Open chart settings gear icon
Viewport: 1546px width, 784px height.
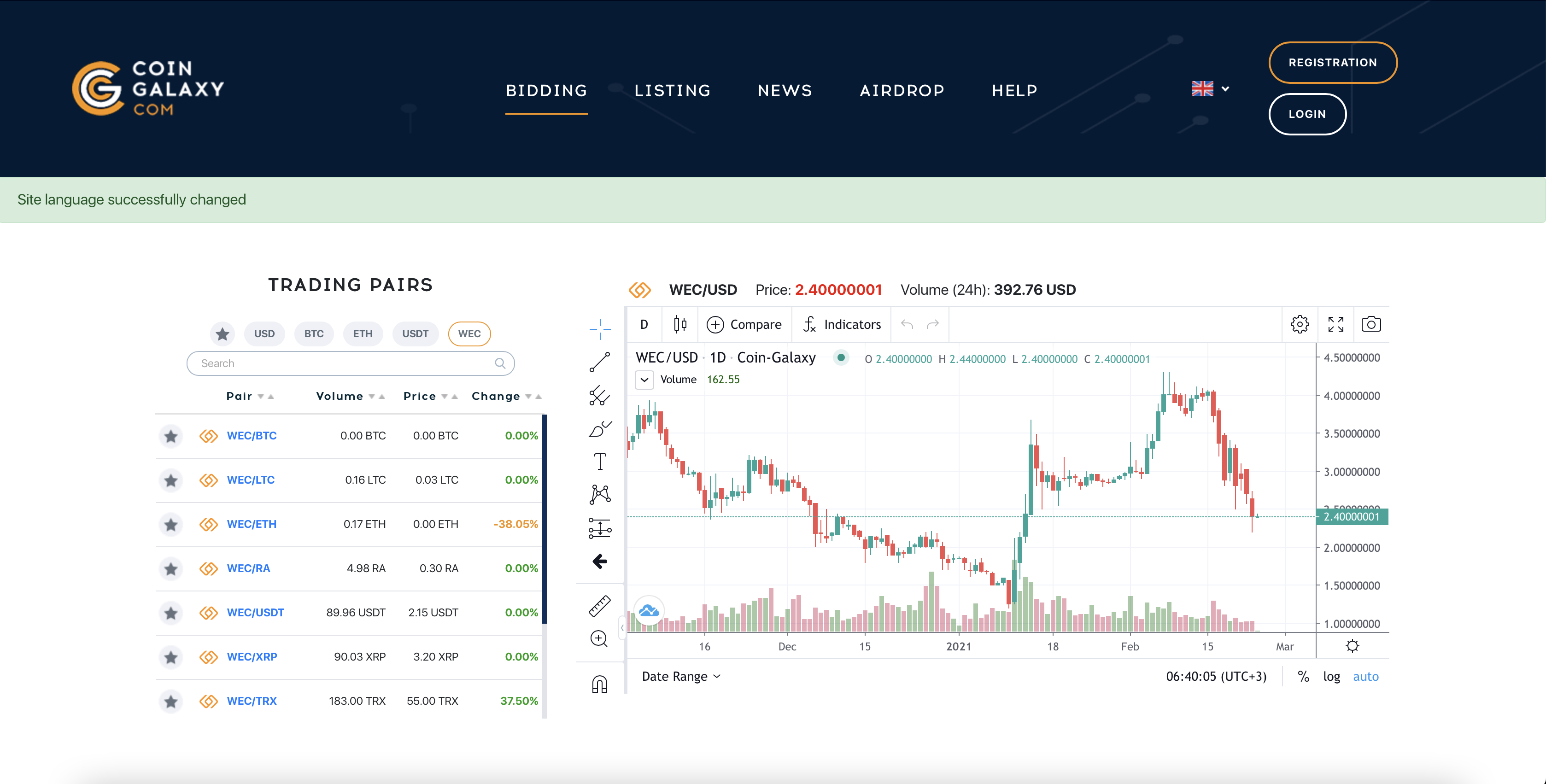tap(1300, 324)
